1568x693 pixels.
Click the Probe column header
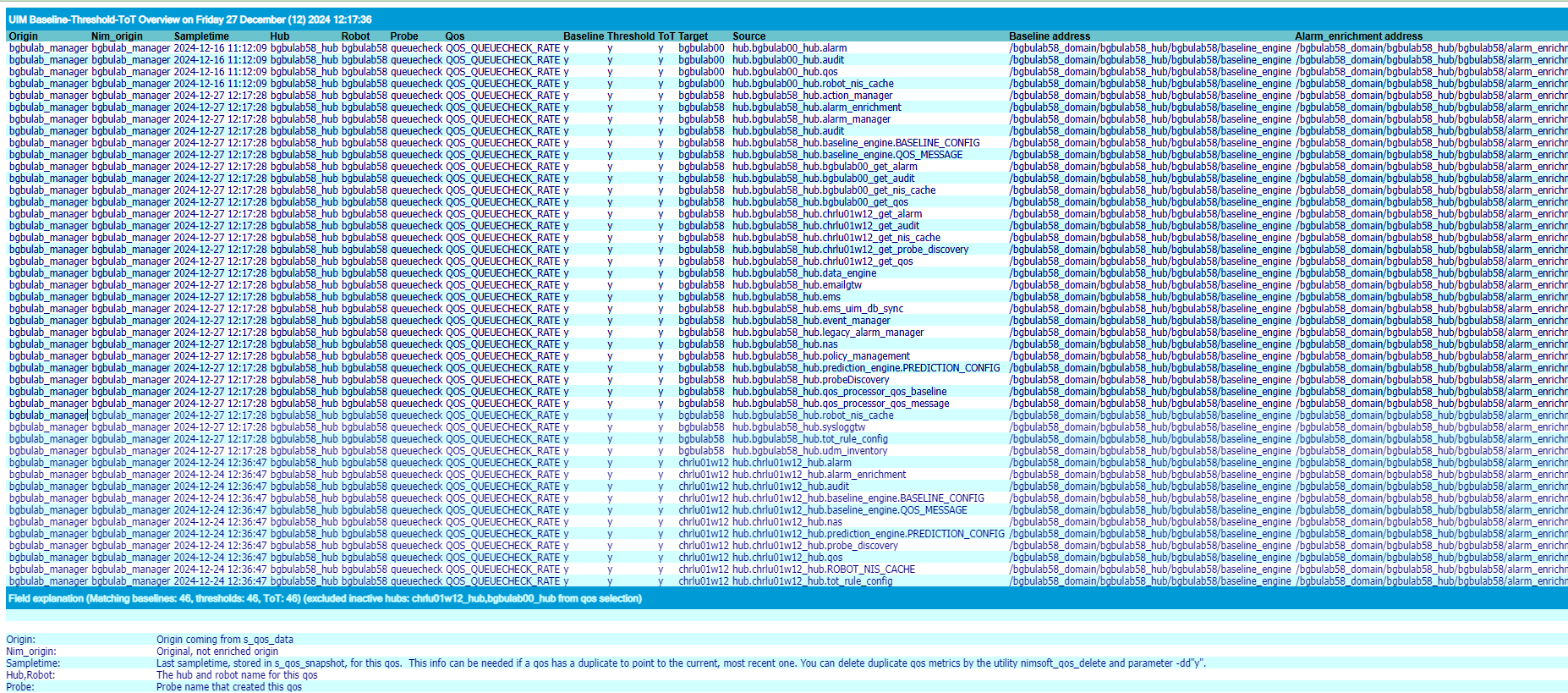[404, 36]
